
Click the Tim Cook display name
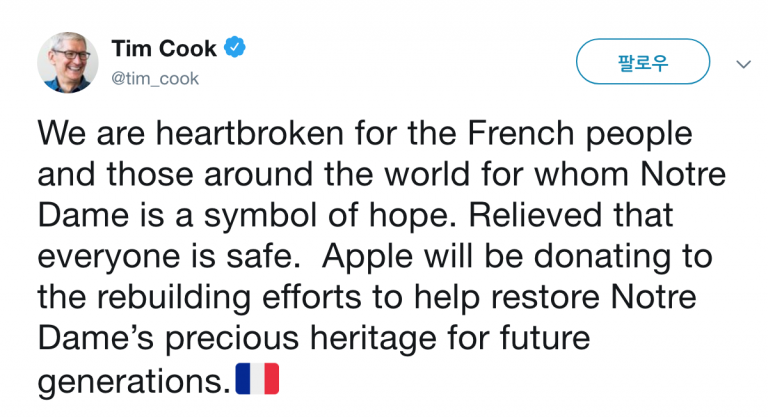(164, 47)
